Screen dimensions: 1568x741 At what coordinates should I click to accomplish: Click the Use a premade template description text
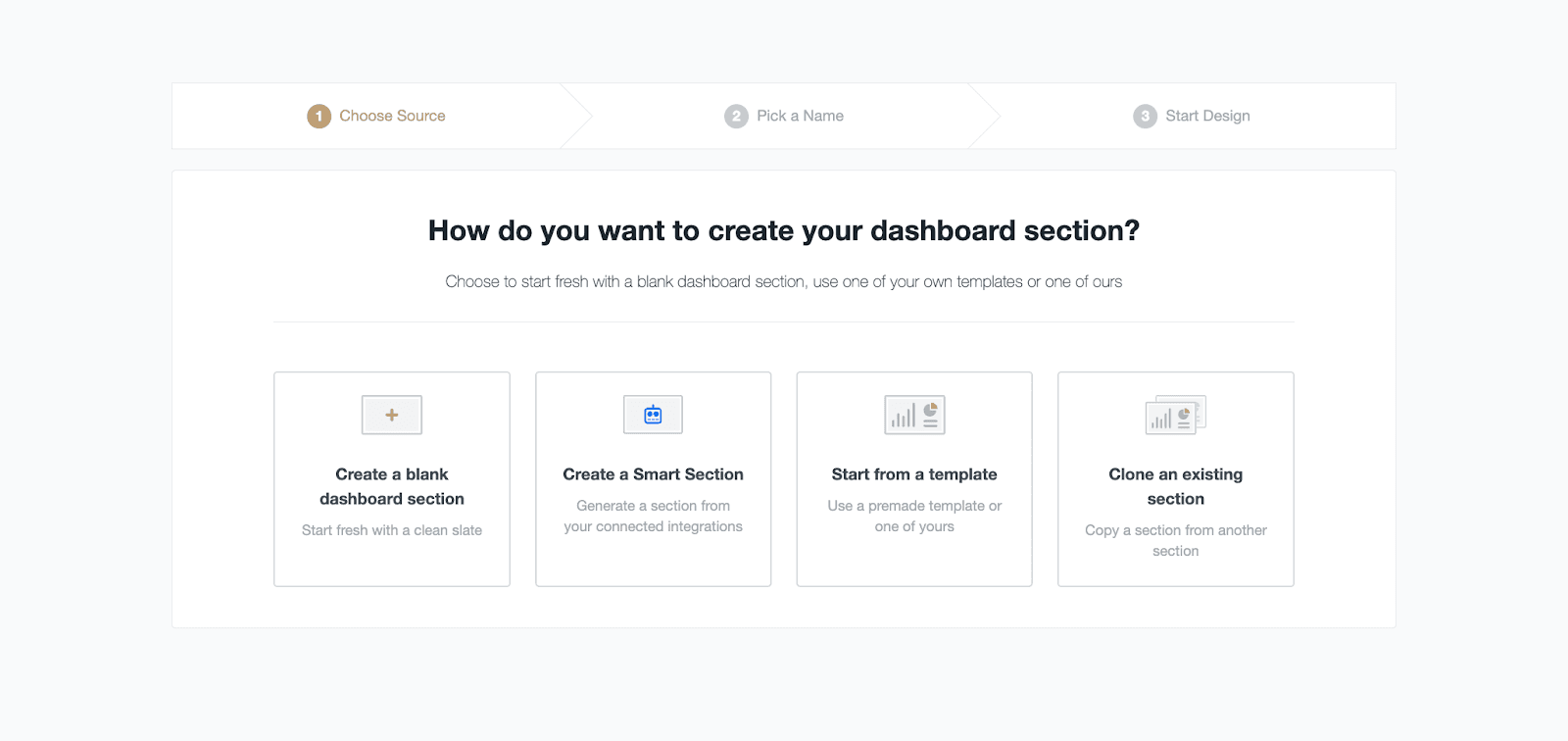point(912,516)
